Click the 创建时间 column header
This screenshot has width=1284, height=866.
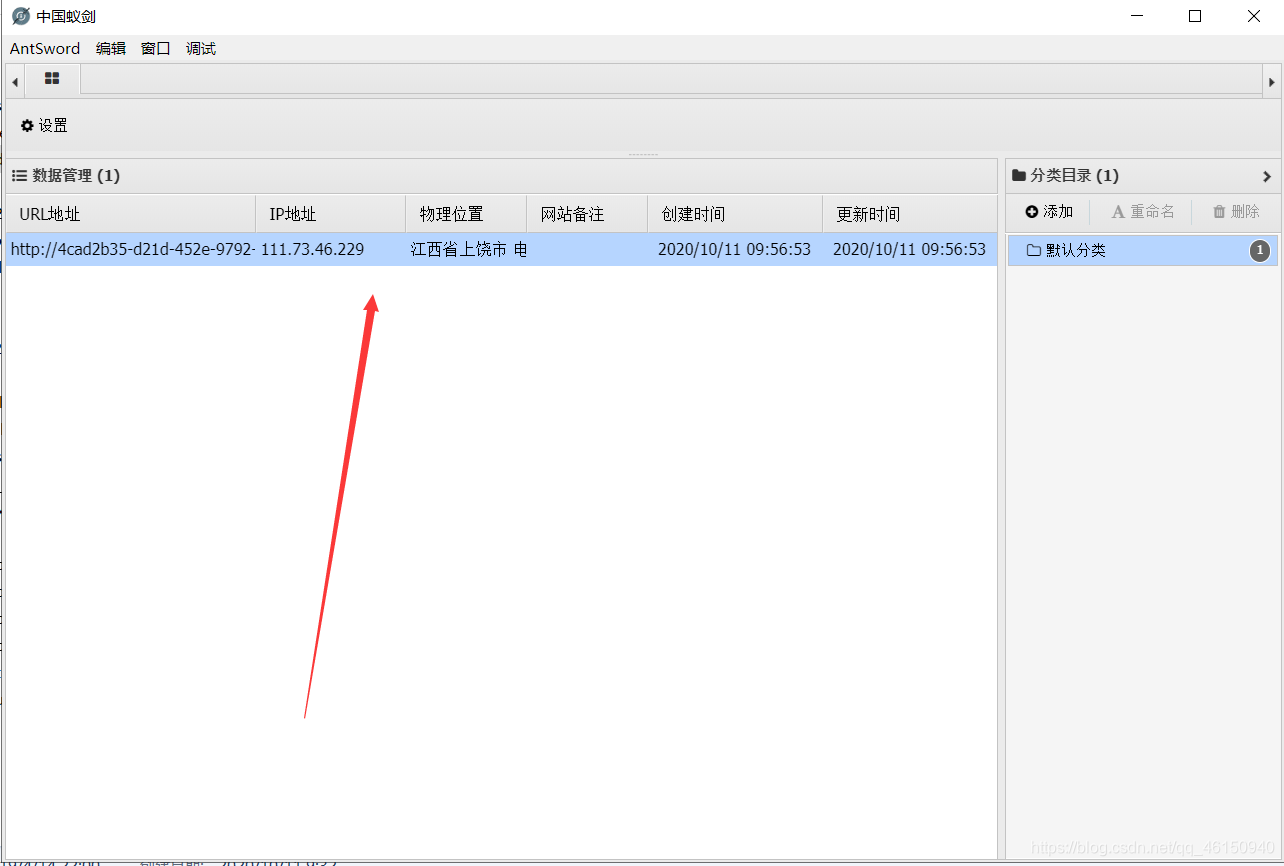pyautogui.click(x=735, y=214)
